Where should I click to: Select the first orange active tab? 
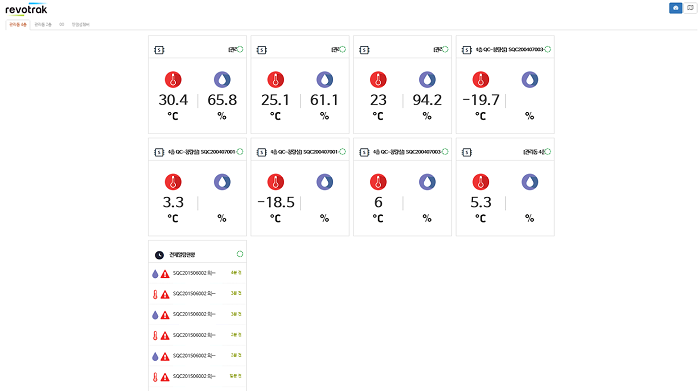pos(18,25)
